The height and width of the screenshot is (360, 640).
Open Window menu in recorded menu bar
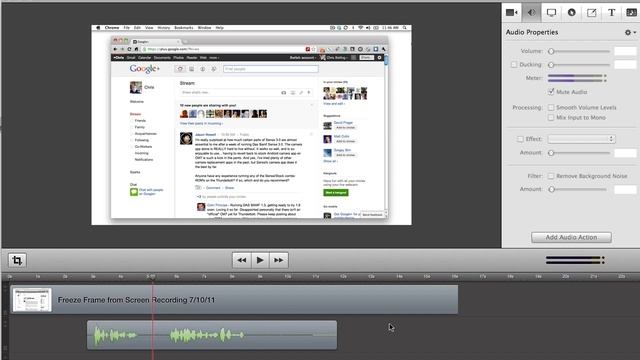(x=204, y=28)
